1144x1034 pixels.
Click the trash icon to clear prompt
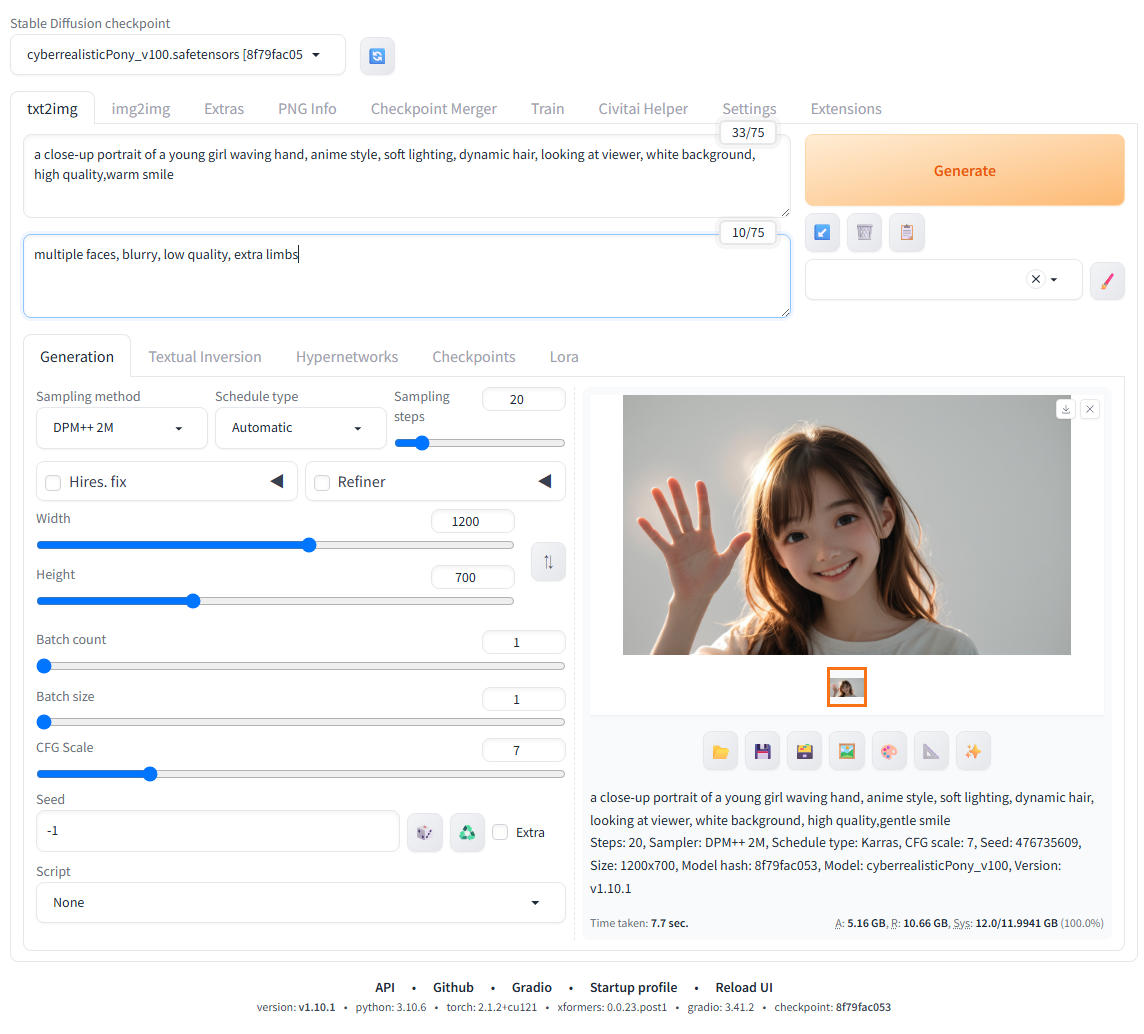pyautogui.click(x=864, y=232)
